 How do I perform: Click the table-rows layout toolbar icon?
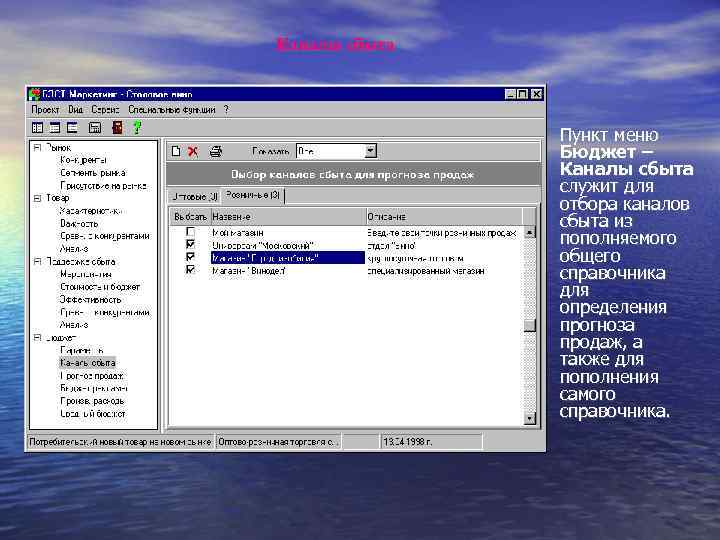(55, 128)
